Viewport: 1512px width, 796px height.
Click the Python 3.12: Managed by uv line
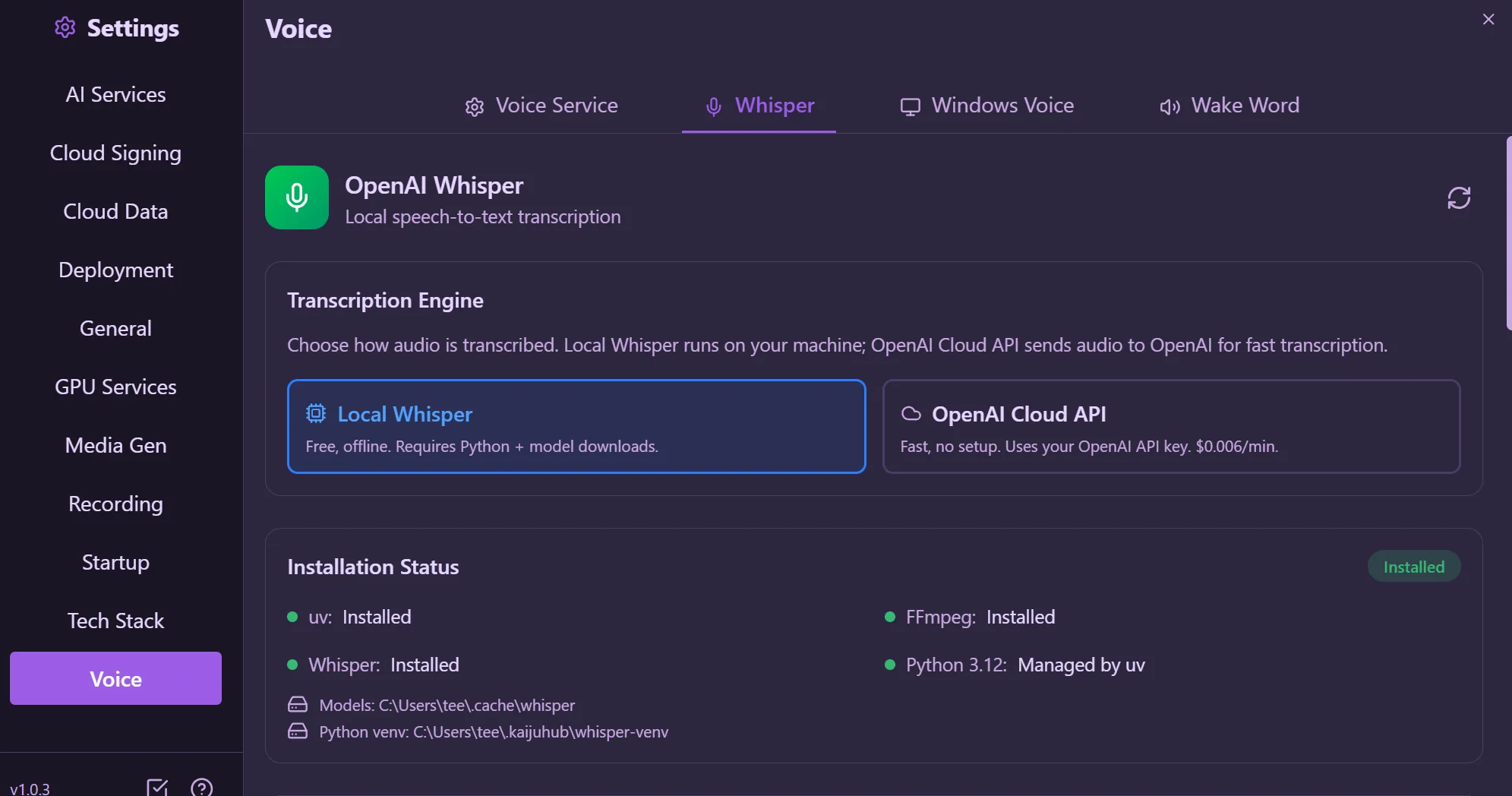[x=1015, y=665]
